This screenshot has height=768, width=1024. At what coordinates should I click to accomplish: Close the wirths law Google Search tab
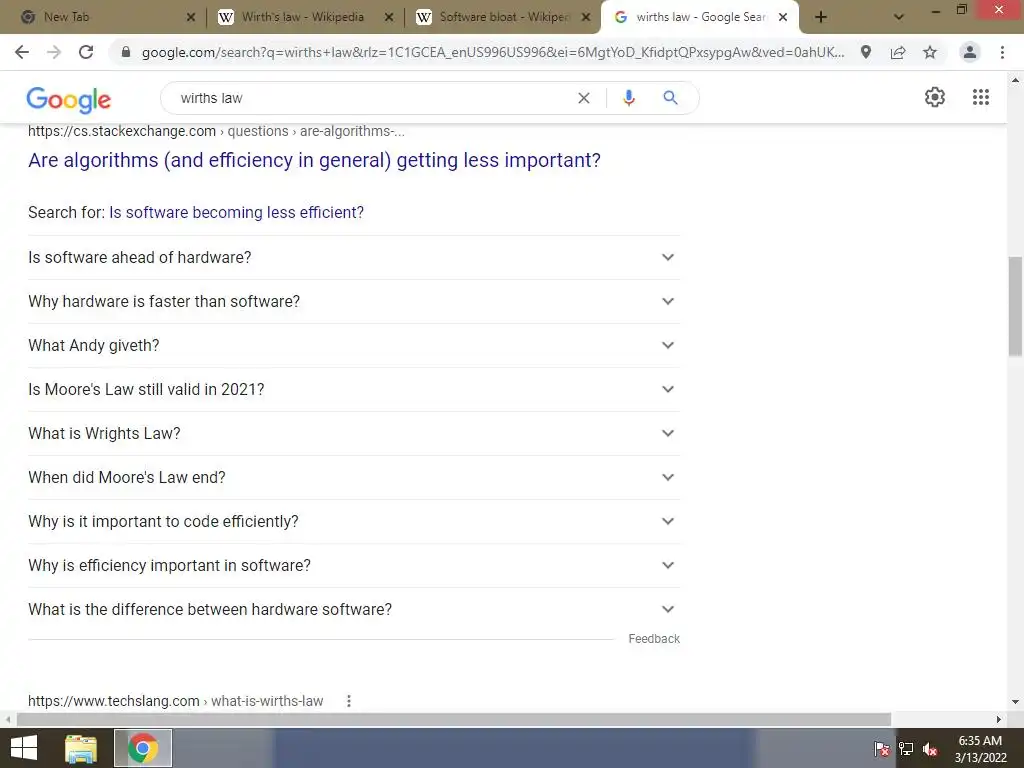tap(783, 18)
